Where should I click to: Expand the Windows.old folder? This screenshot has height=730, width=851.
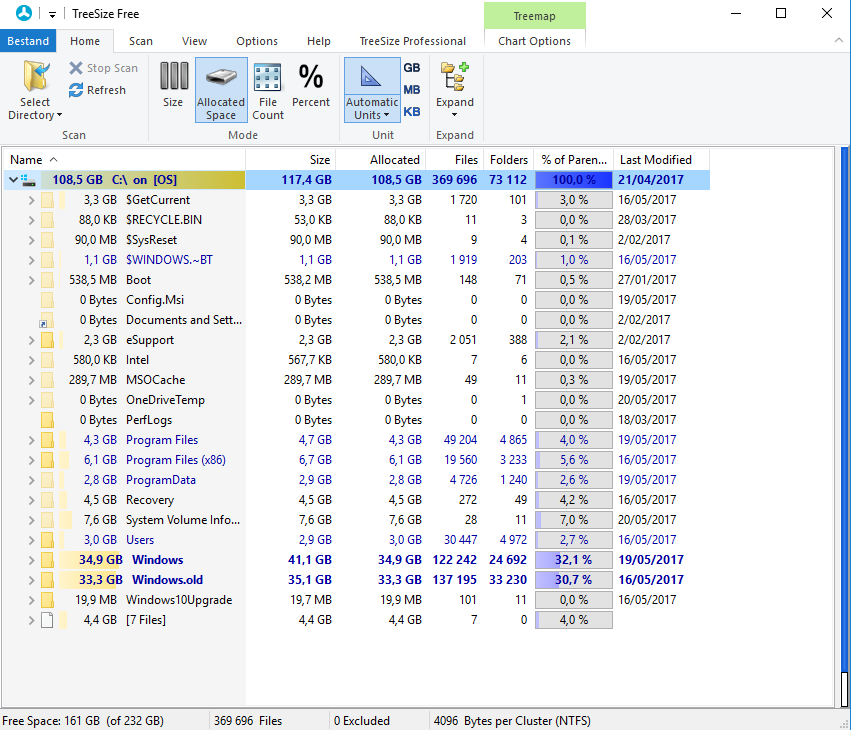31,580
